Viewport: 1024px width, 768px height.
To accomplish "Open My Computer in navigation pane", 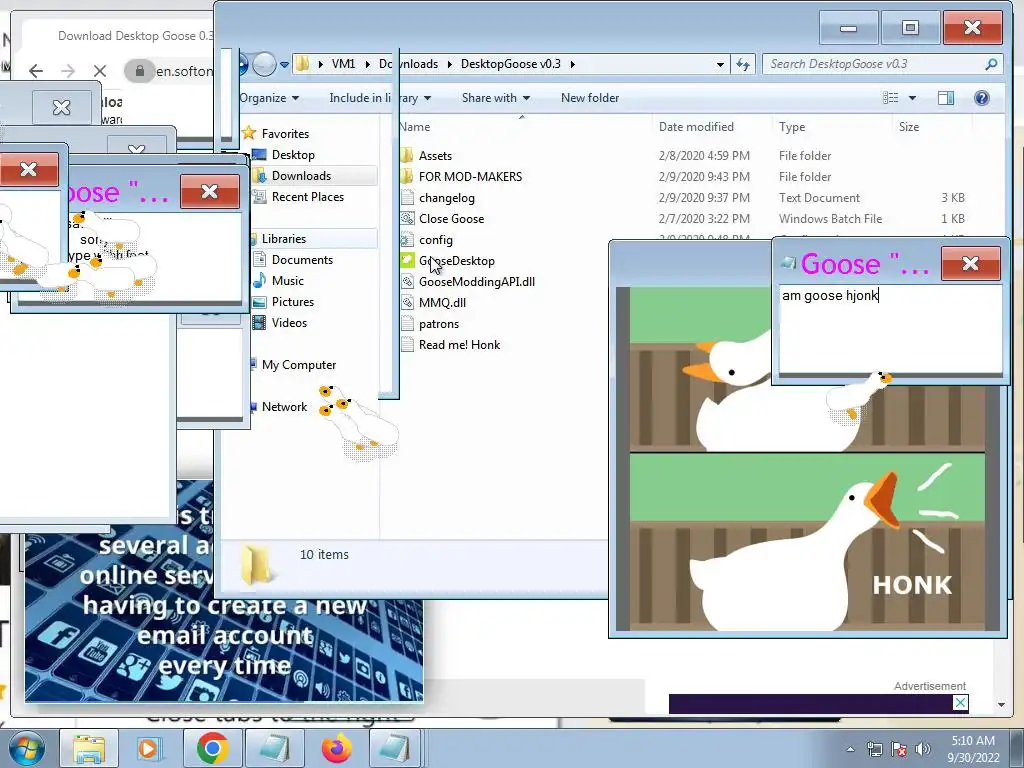I will click(298, 364).
